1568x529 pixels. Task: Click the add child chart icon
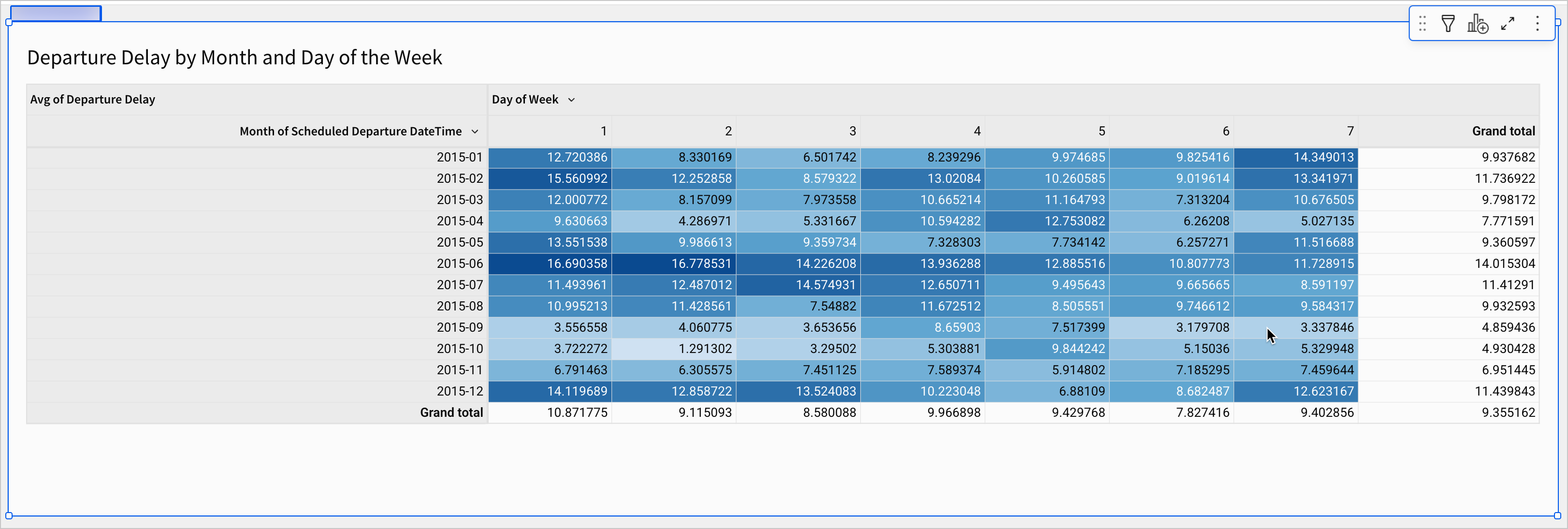[1477, 24]
